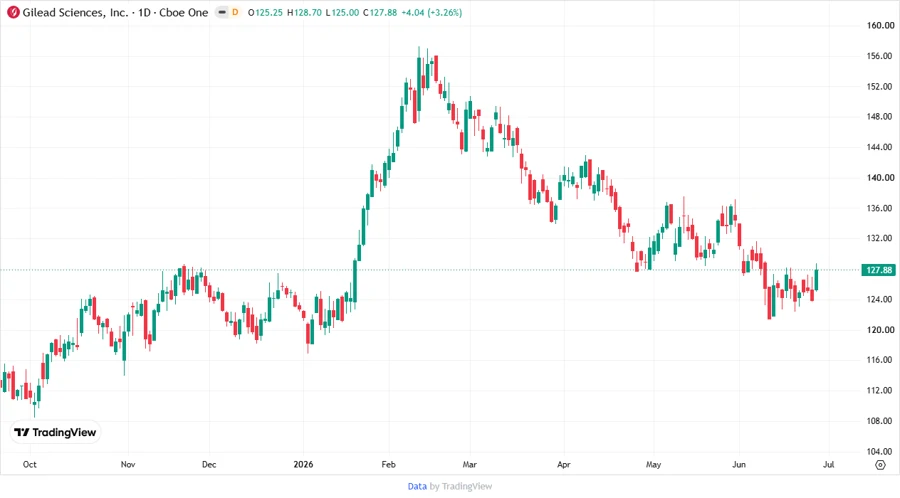Select the open value 125.25

(269, 12)
